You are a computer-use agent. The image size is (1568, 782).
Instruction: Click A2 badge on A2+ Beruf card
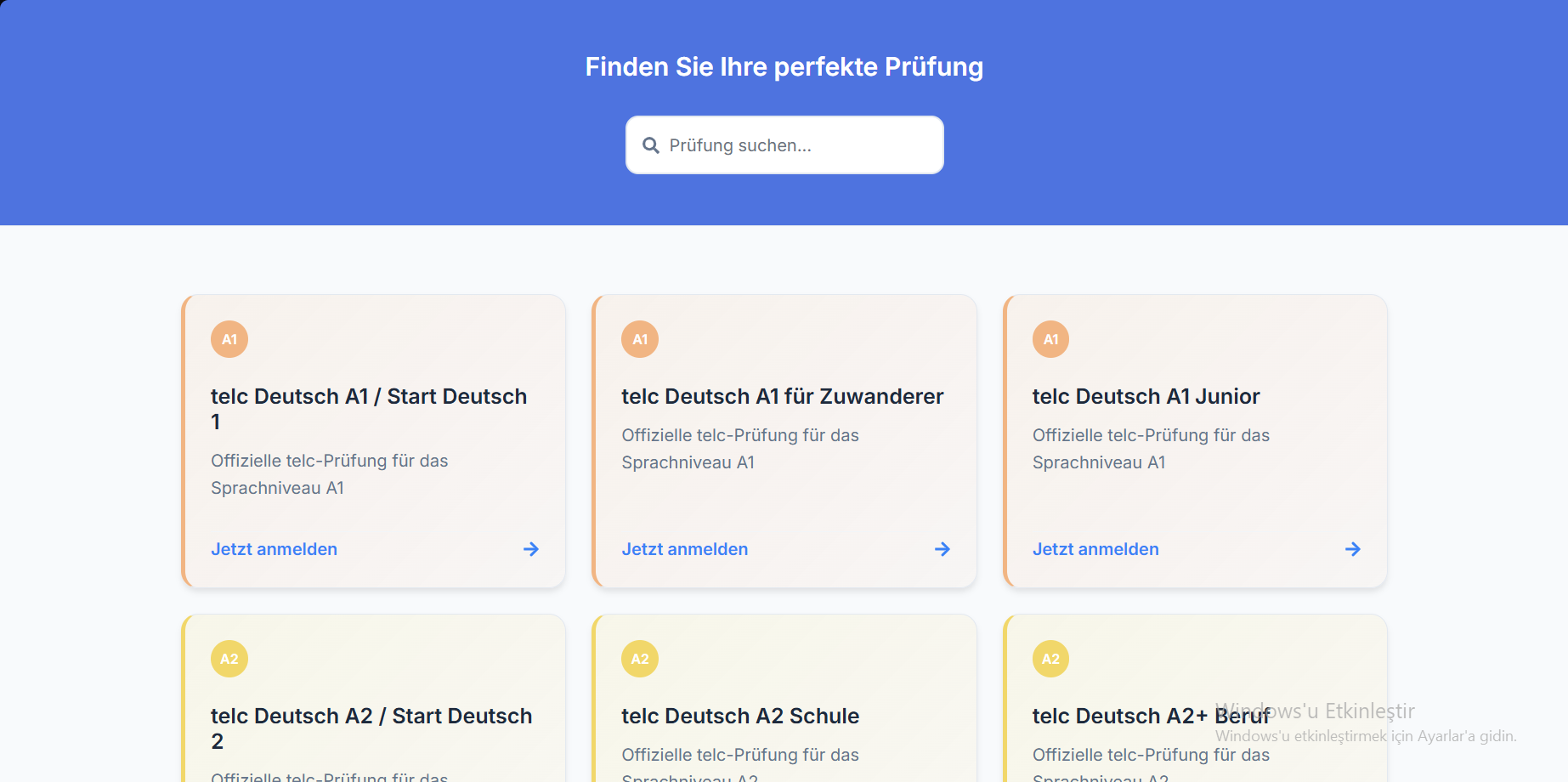tap(1050, 659)
